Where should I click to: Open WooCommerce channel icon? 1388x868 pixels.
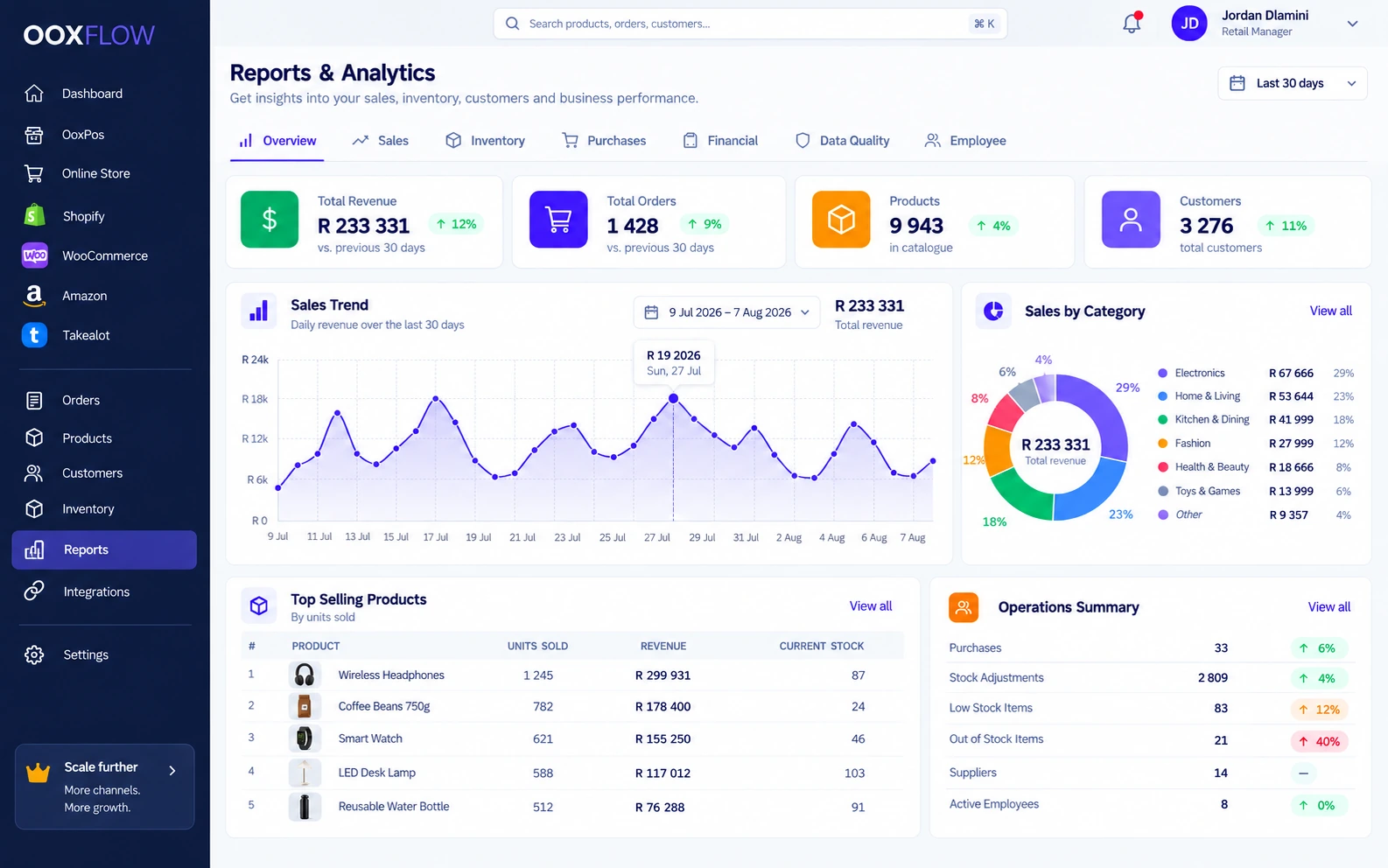click(x=34, y=255)
